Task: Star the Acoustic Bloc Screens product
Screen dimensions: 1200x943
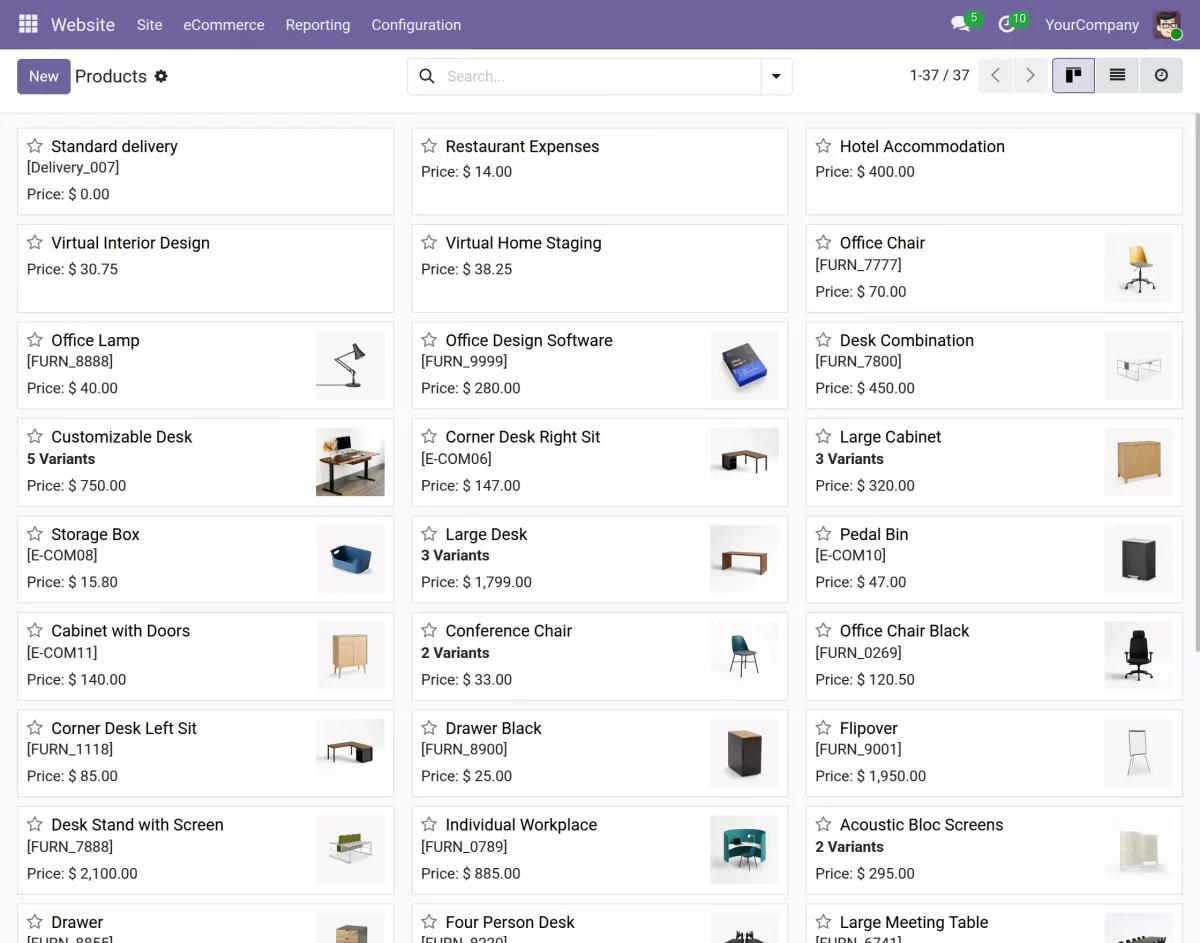Action: click(x=823, y=825)
